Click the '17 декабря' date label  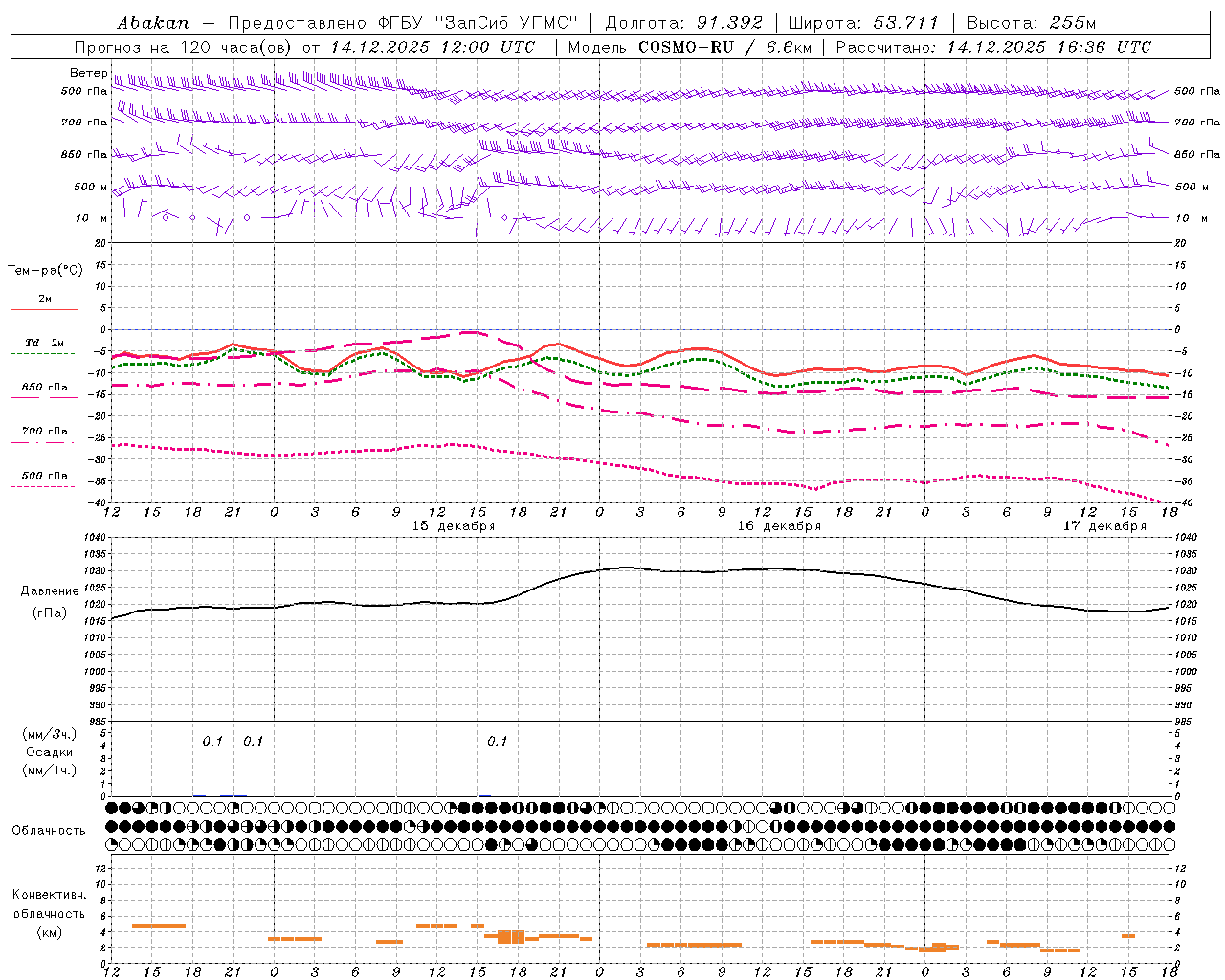[x=1104, y=526]
